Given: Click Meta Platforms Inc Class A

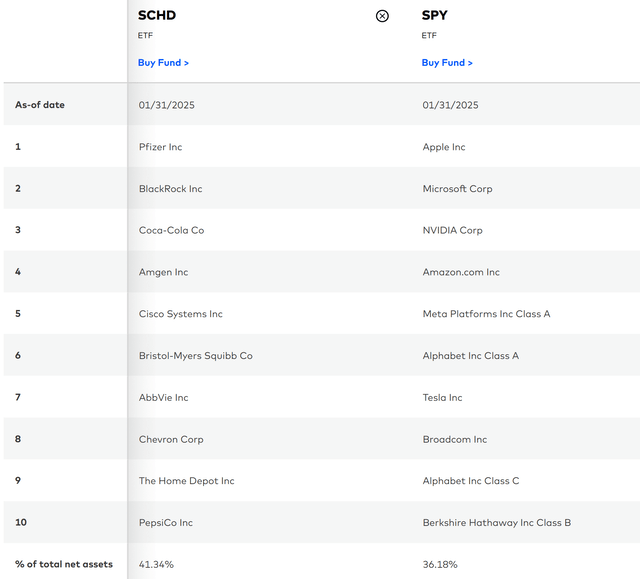Looking at the screenshot, I should click(486, 314).
